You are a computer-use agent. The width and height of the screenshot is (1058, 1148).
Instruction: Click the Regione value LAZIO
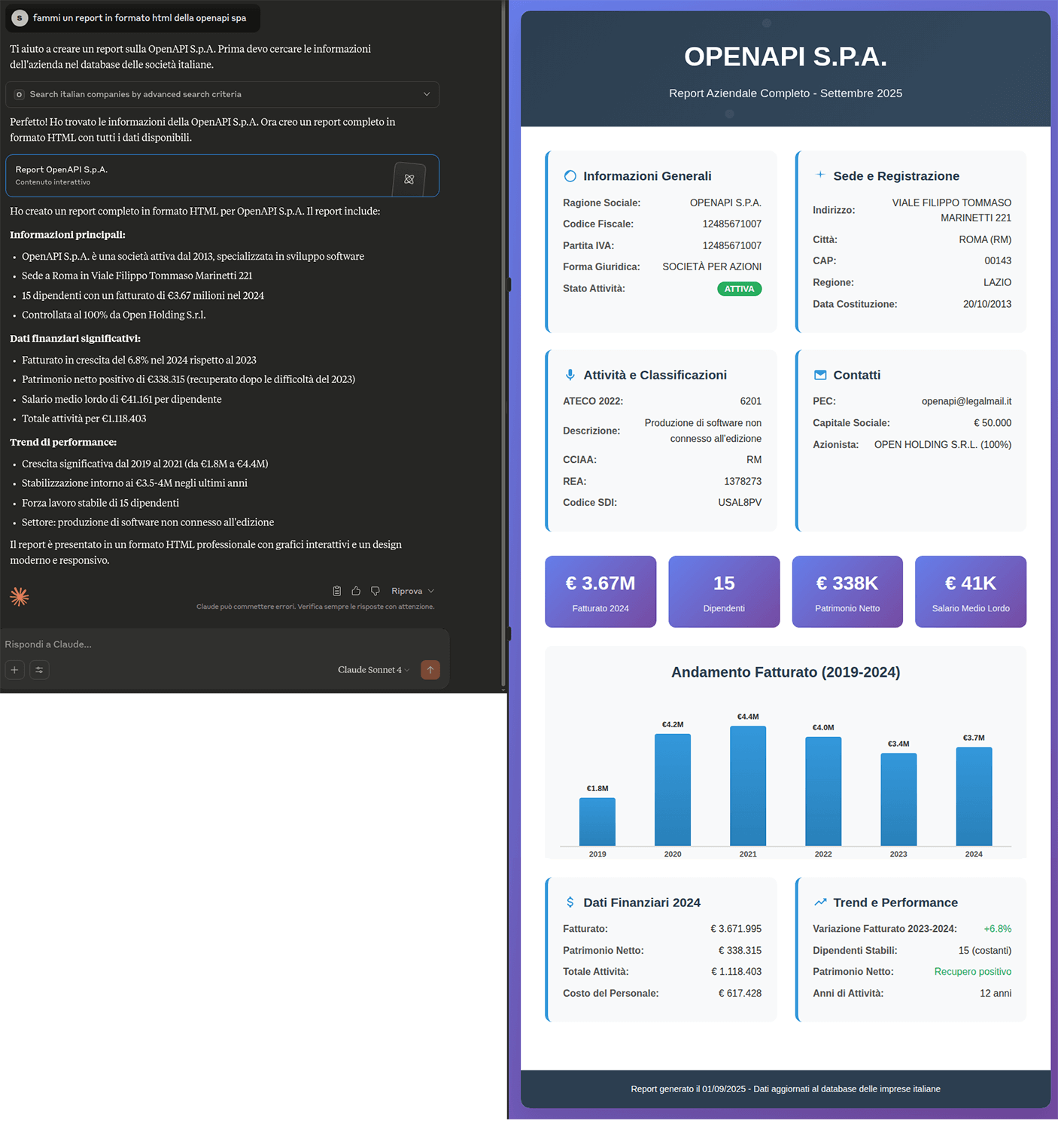tap(997, 282)
